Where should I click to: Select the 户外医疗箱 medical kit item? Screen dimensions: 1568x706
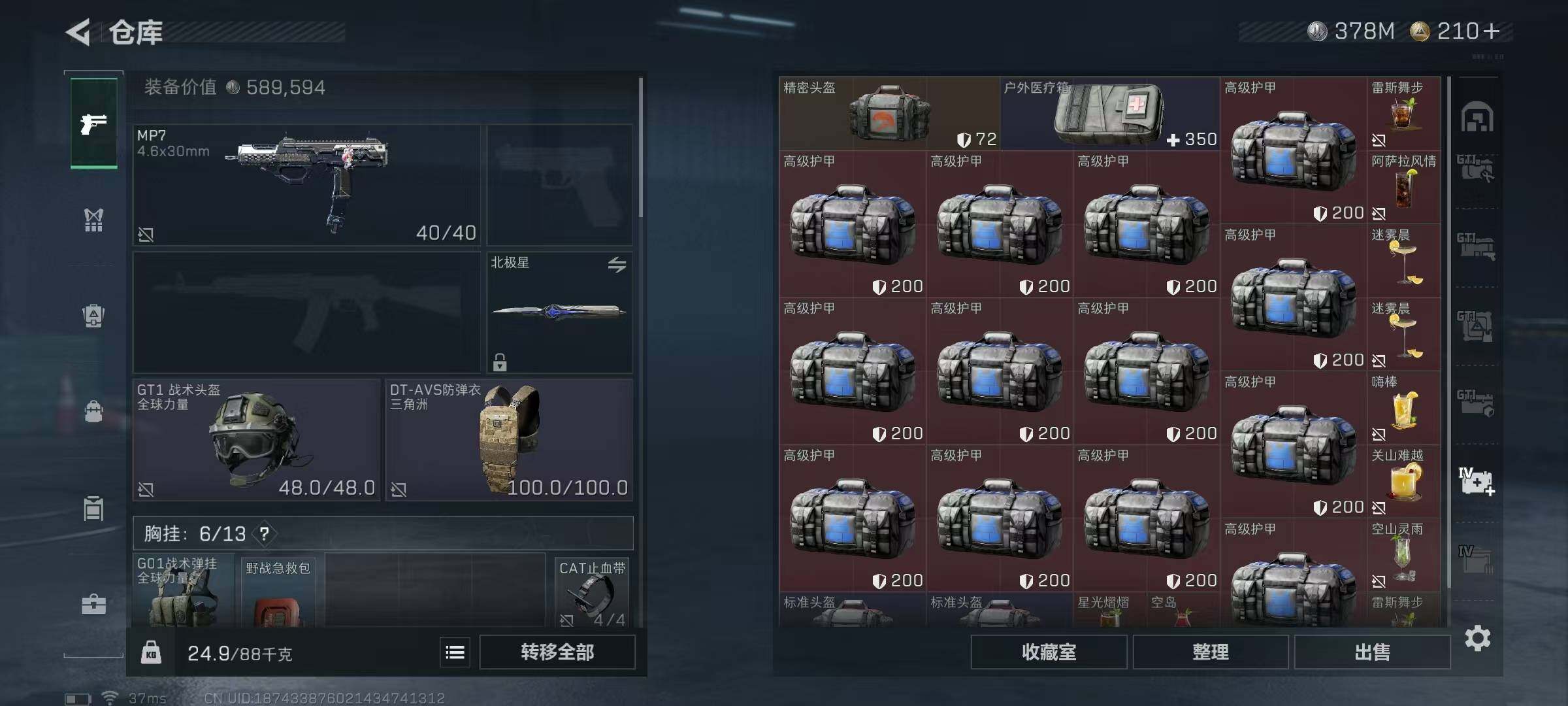click(1109, 114)
